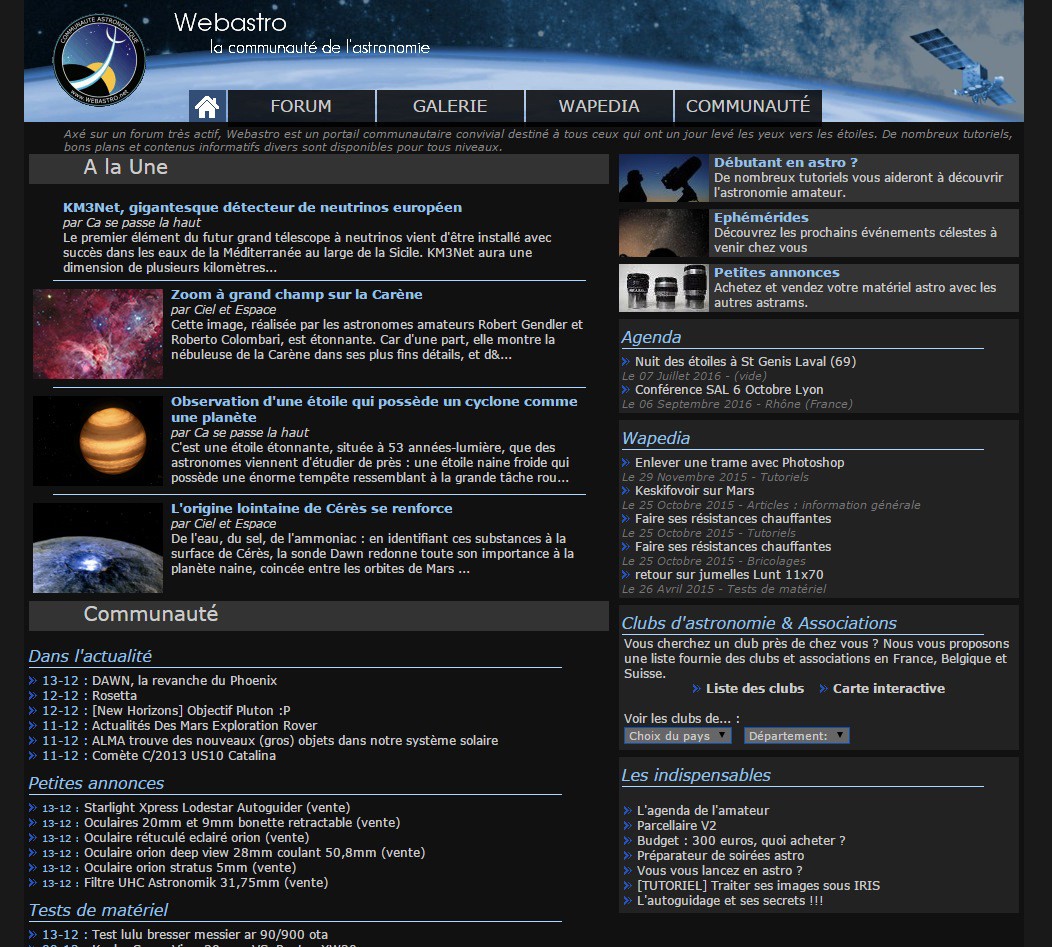Open Keskifovoir sur Mars article
The height and width of the screenshot is (947, 1052).
pyautogui.click(x=694, y=491)
